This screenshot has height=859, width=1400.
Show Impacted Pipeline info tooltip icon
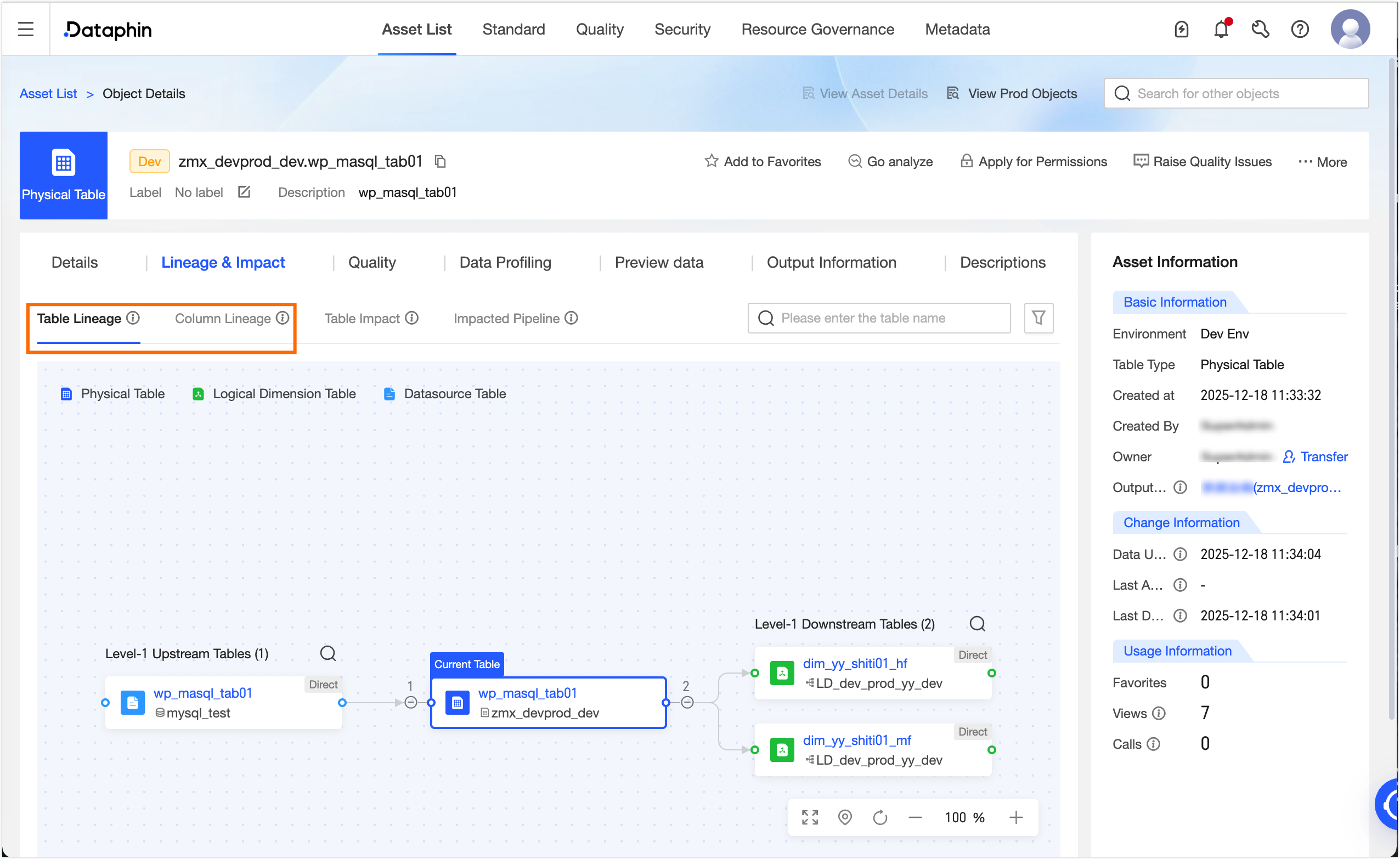pos(571,318)
